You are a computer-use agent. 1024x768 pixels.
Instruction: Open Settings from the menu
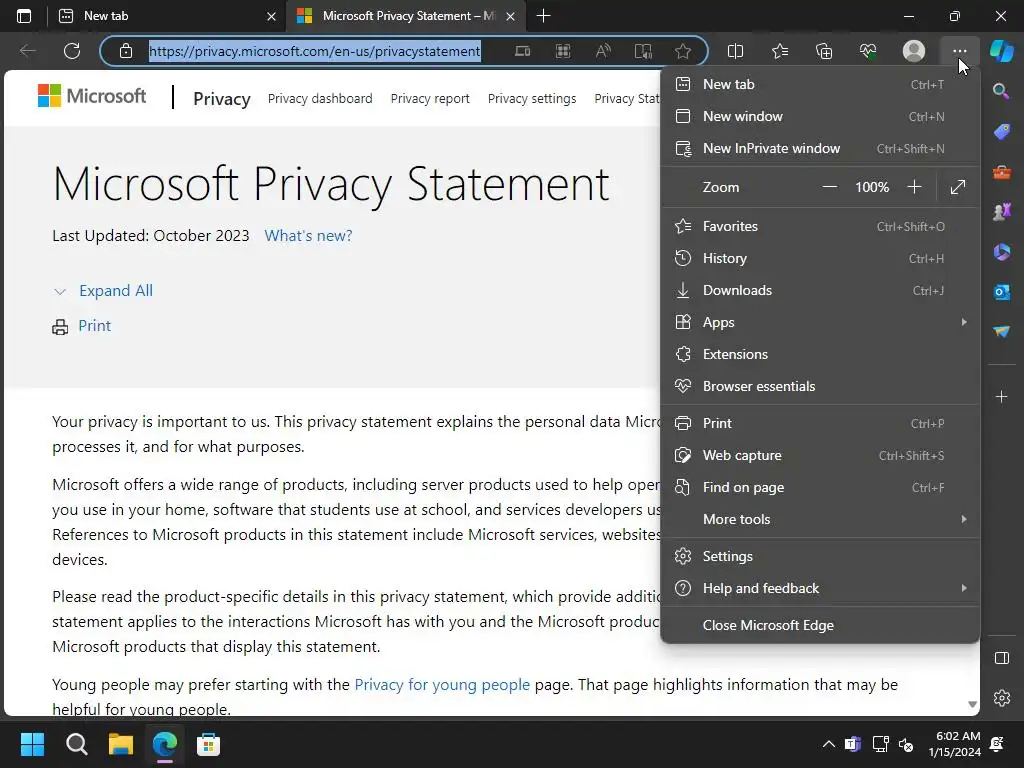pyautogui.click(x=820, y=556)
